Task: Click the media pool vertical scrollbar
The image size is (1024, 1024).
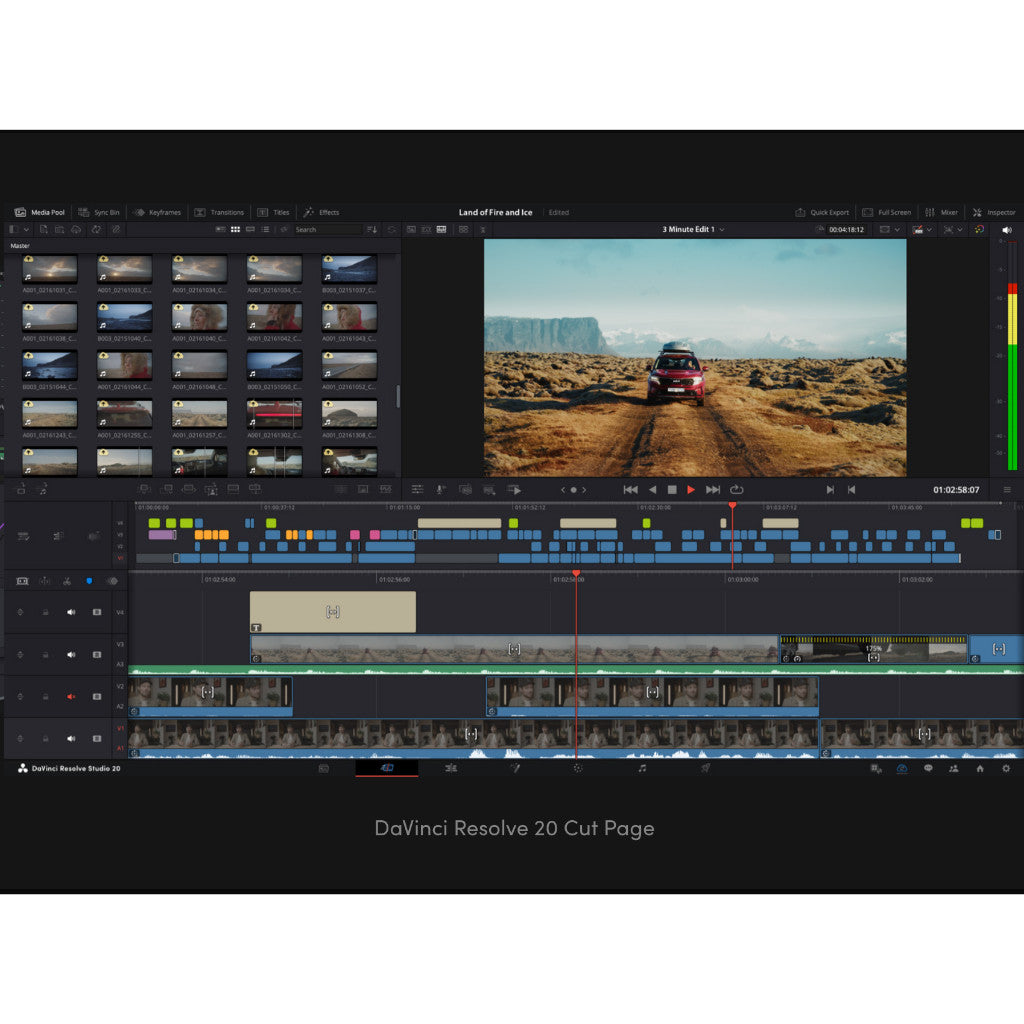Action: click(x=398, y=396)
